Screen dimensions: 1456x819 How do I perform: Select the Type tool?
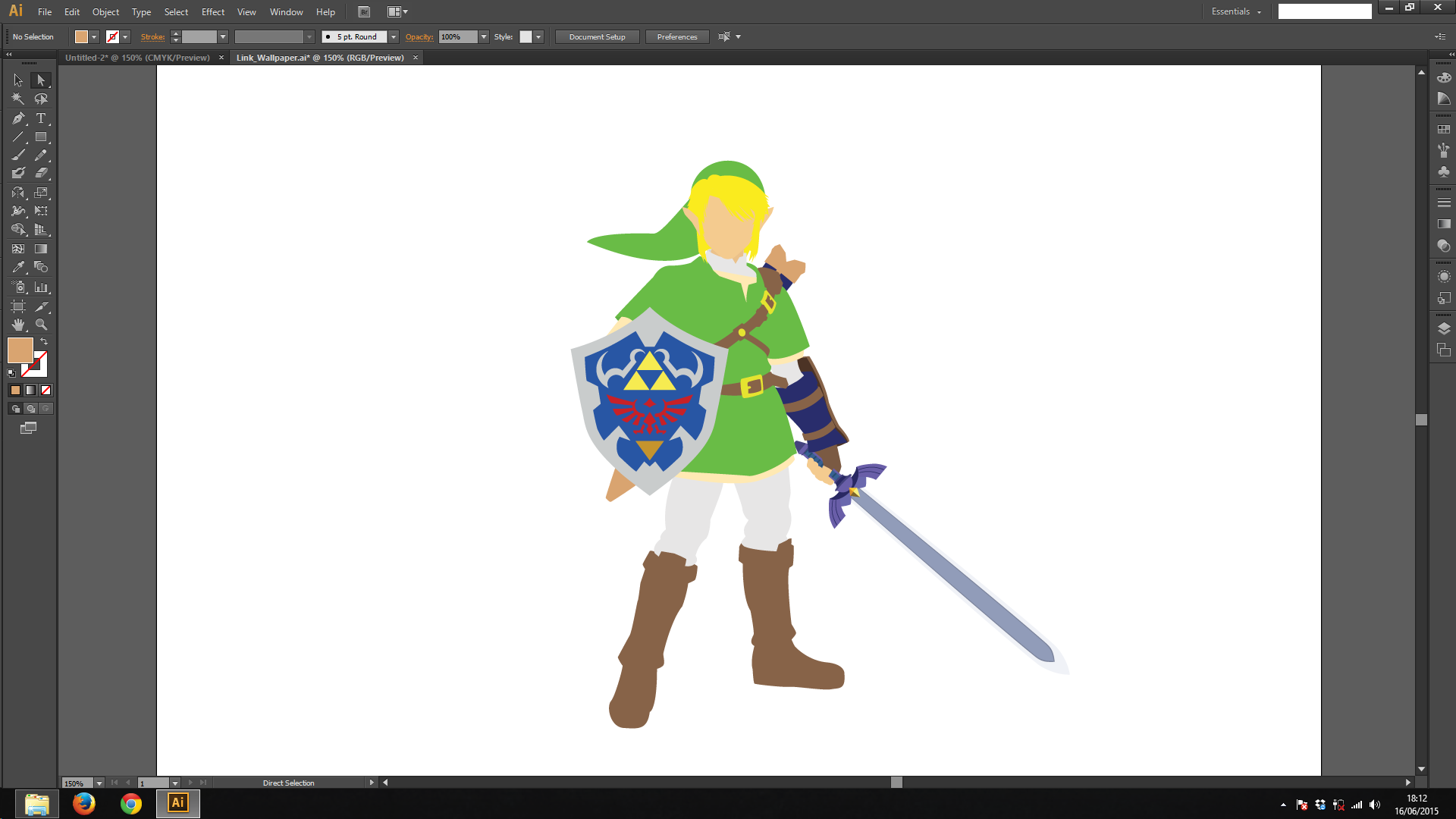click(41, 118)
